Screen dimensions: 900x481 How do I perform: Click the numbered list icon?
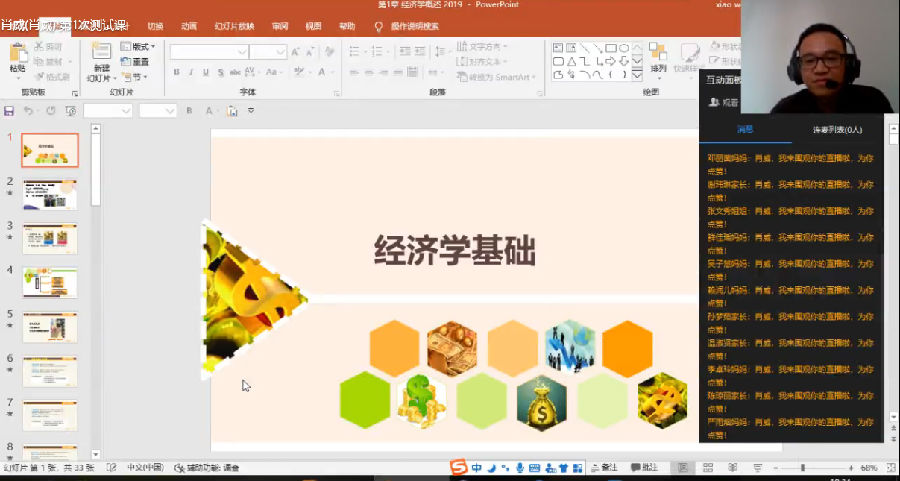pyautogui.click(x=377, y=52)
